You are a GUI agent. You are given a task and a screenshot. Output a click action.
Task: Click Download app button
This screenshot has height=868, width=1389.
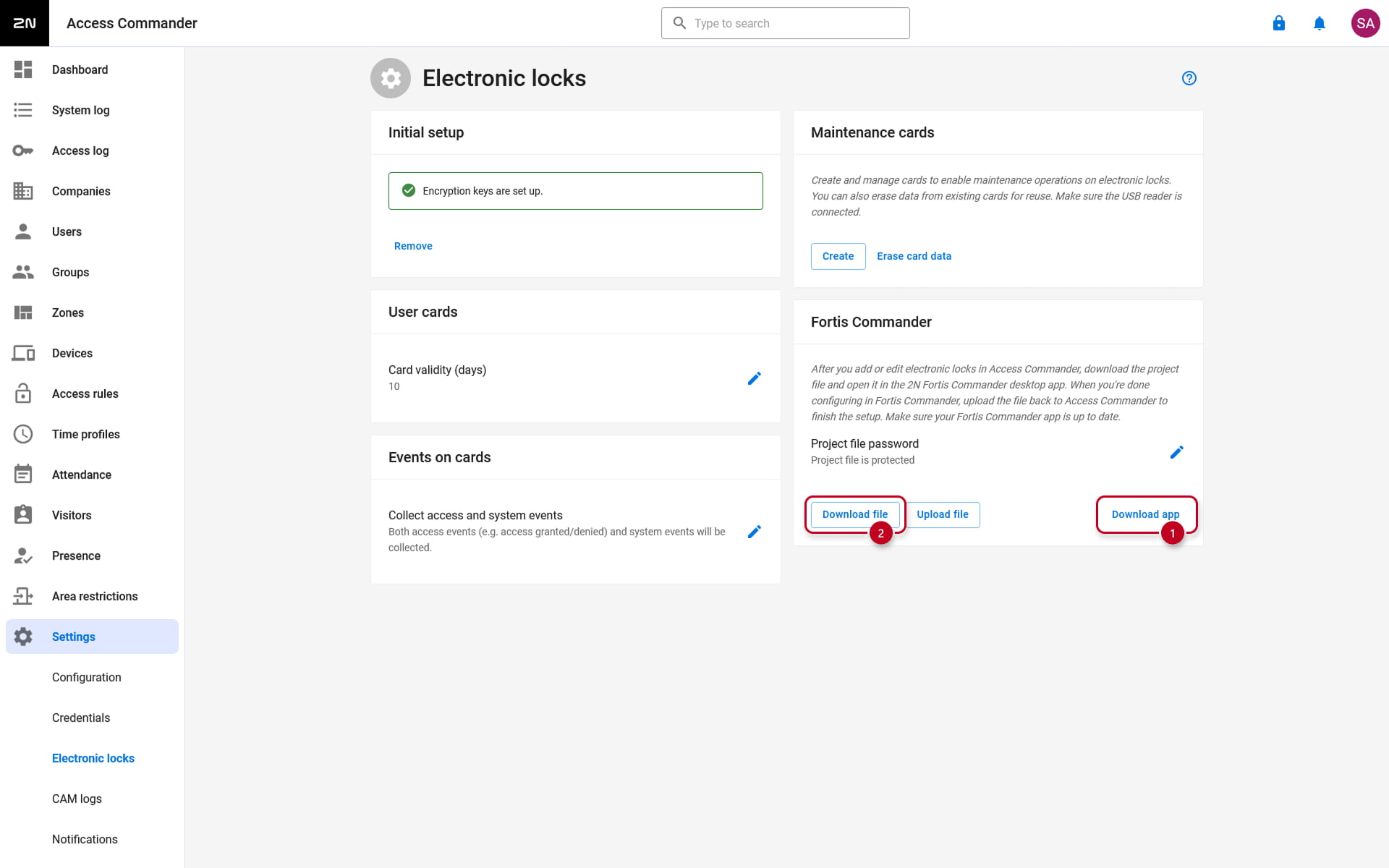pyautogui.click(x=1145, y=514)
